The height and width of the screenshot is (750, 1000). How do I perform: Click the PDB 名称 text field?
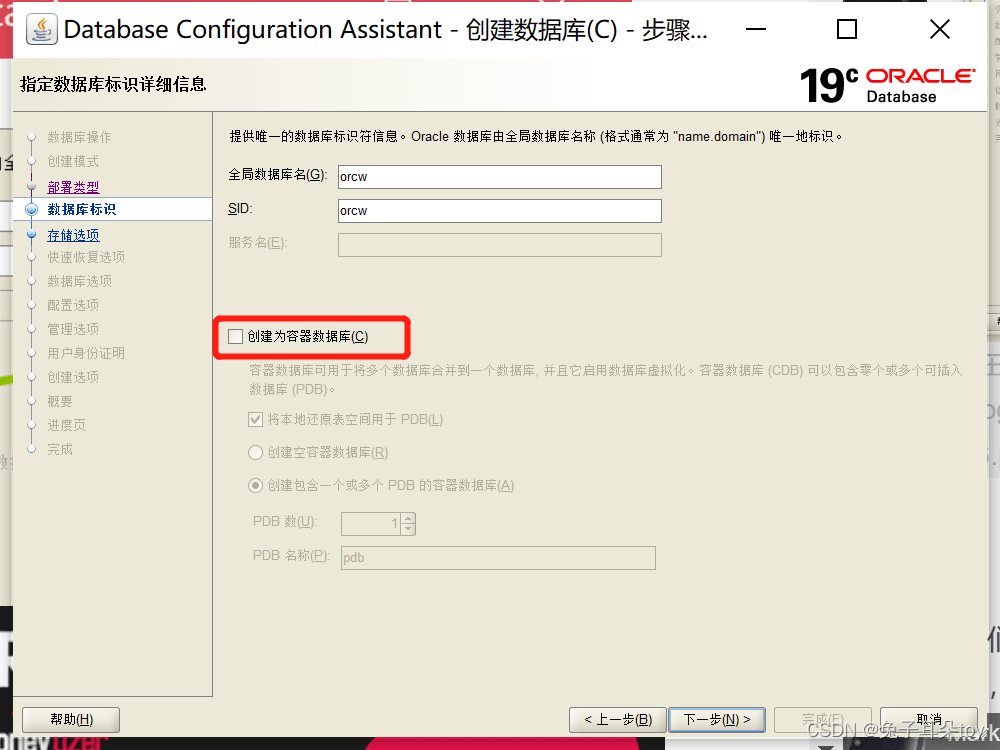pos(498,558)
